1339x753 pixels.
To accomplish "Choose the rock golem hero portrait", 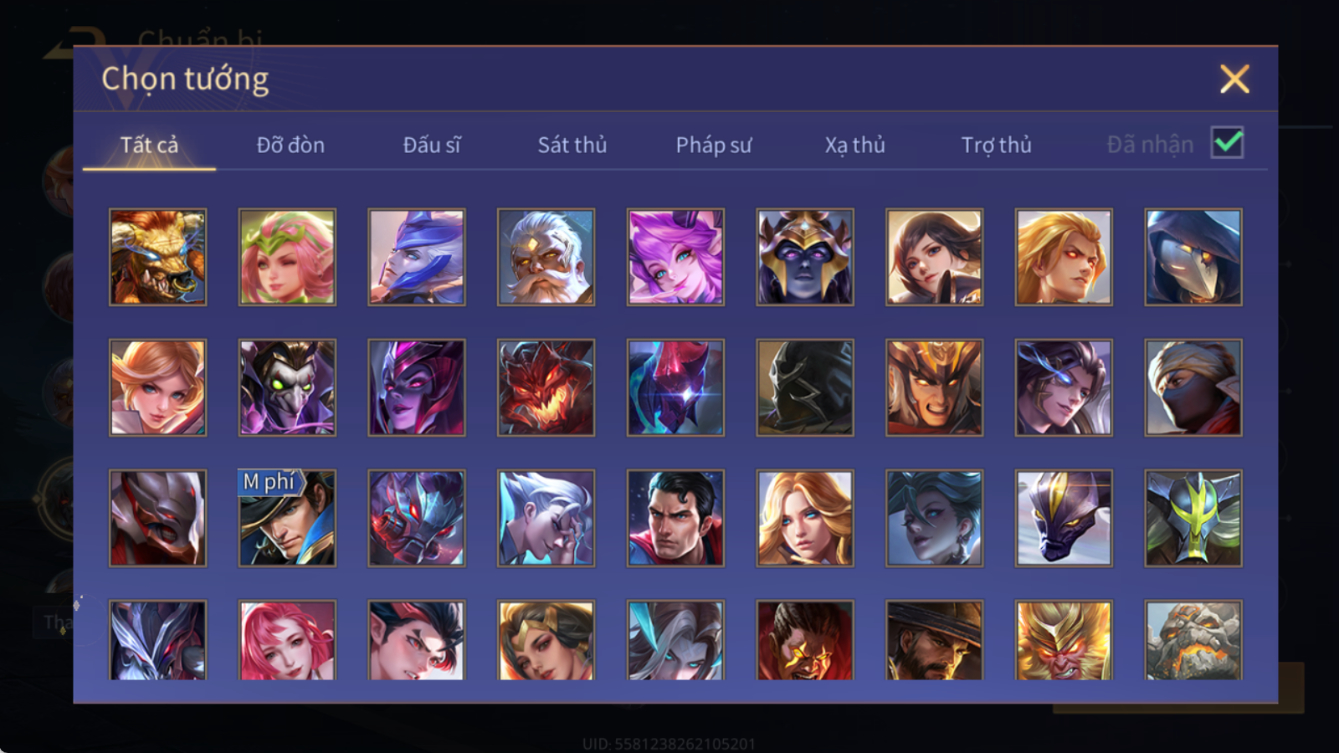I will point(1193,640).
